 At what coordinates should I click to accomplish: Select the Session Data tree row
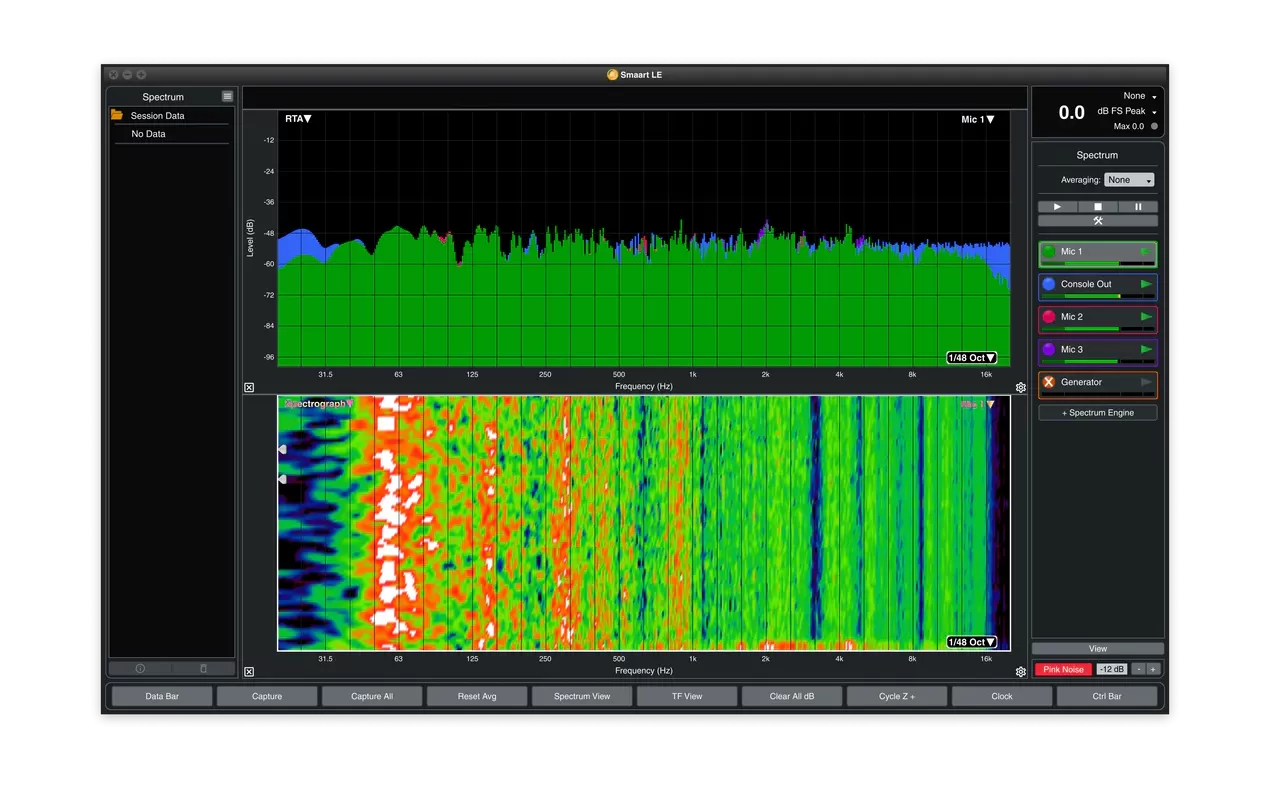[171, 116]
